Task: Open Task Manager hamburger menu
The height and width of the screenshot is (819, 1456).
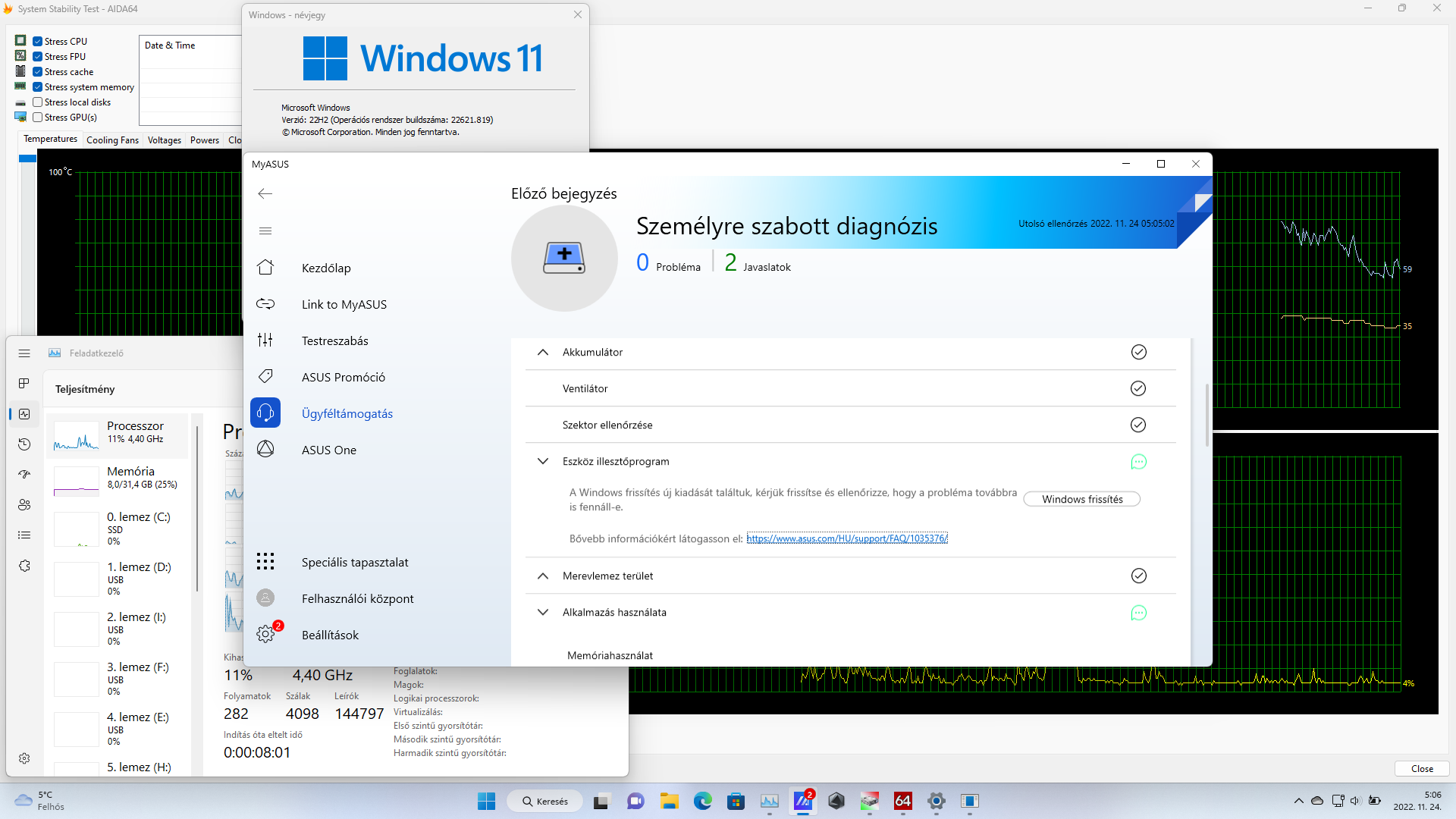Action: pyautogui.click(x=24, y=353)
